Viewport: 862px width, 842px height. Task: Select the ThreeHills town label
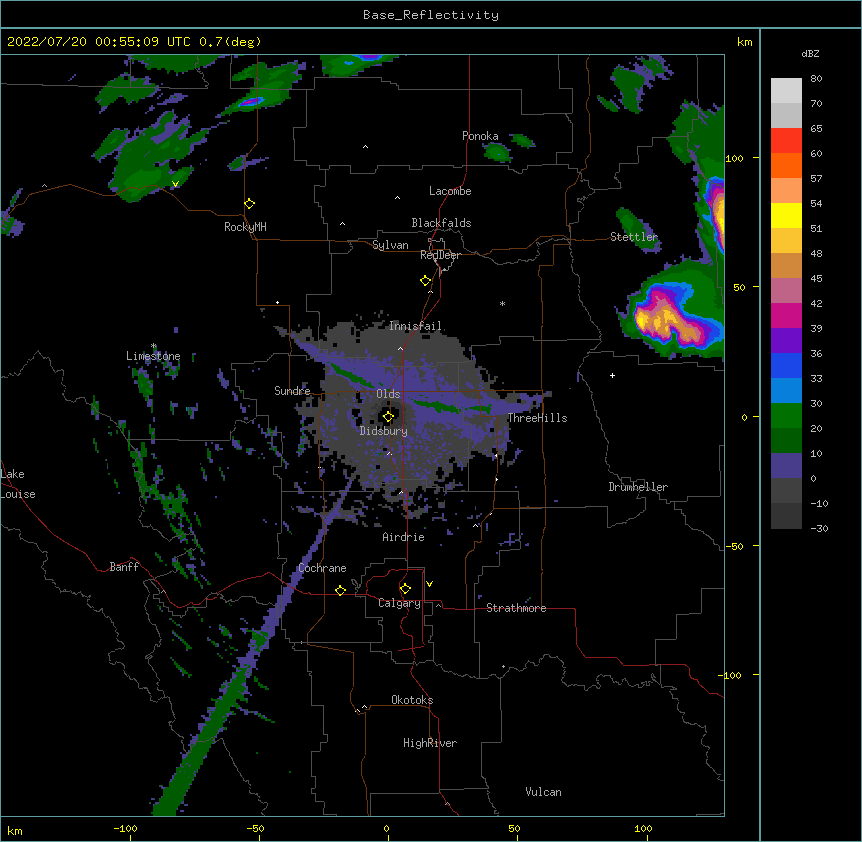(537, 418)
